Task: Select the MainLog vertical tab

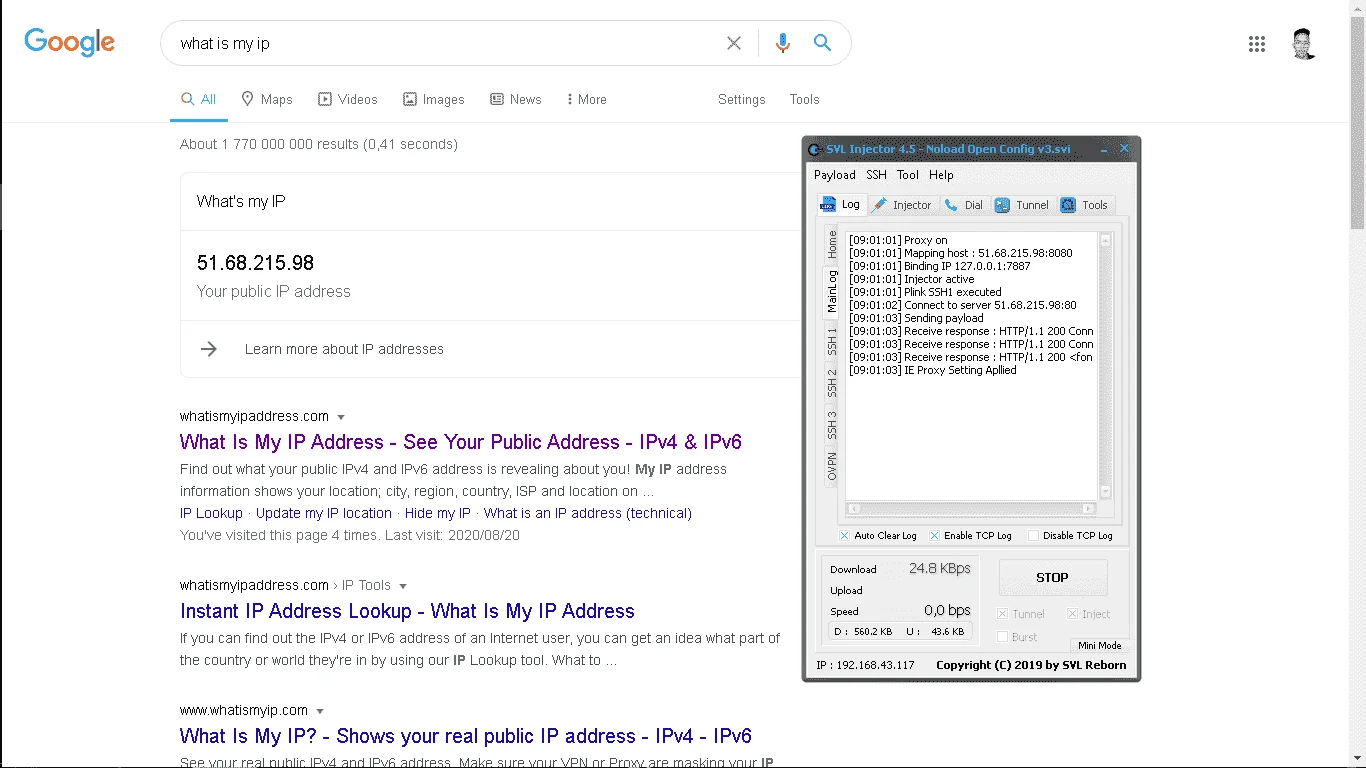Action: (x=832, y=292)
